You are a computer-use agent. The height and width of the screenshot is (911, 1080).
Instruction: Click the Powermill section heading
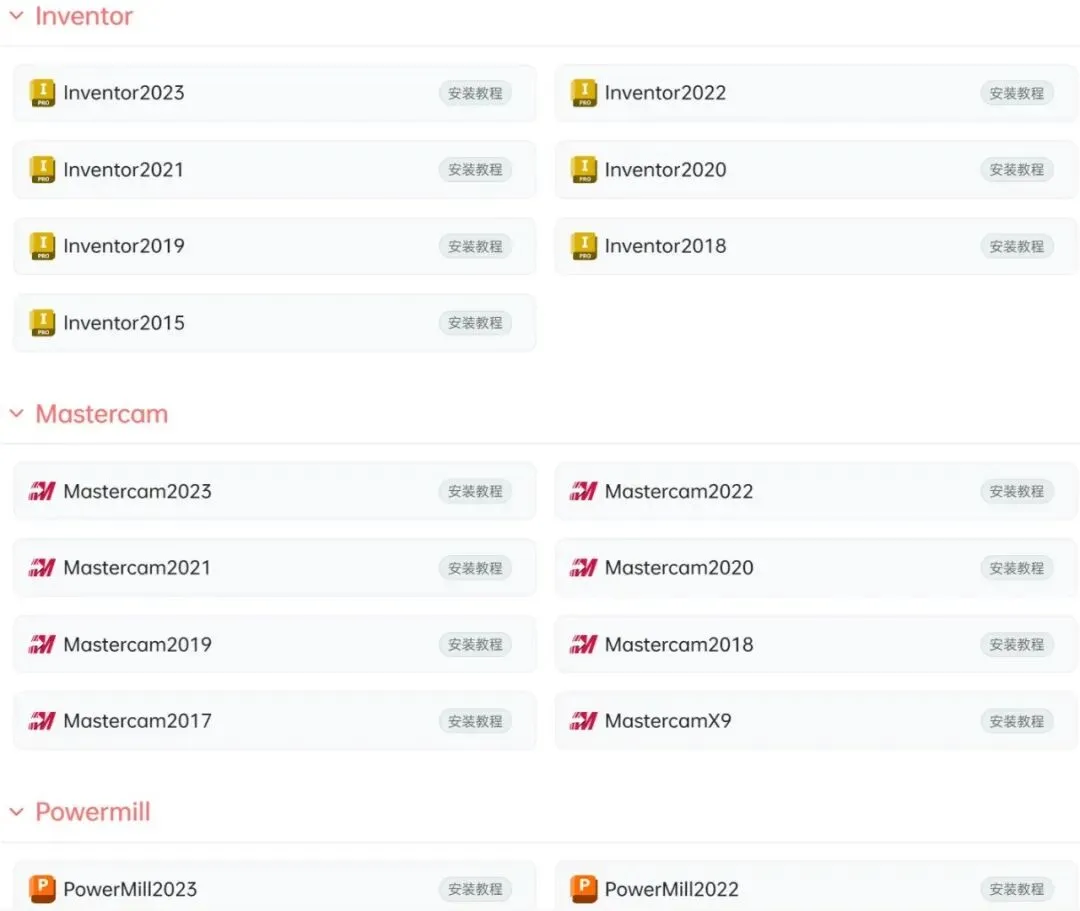[x=93, y=812]
